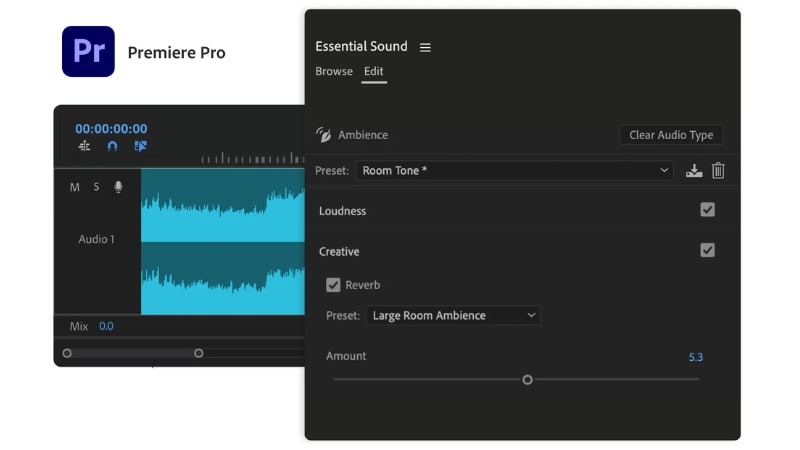
Task: Open the Room Tone preset dropdown
Action: 515,171
